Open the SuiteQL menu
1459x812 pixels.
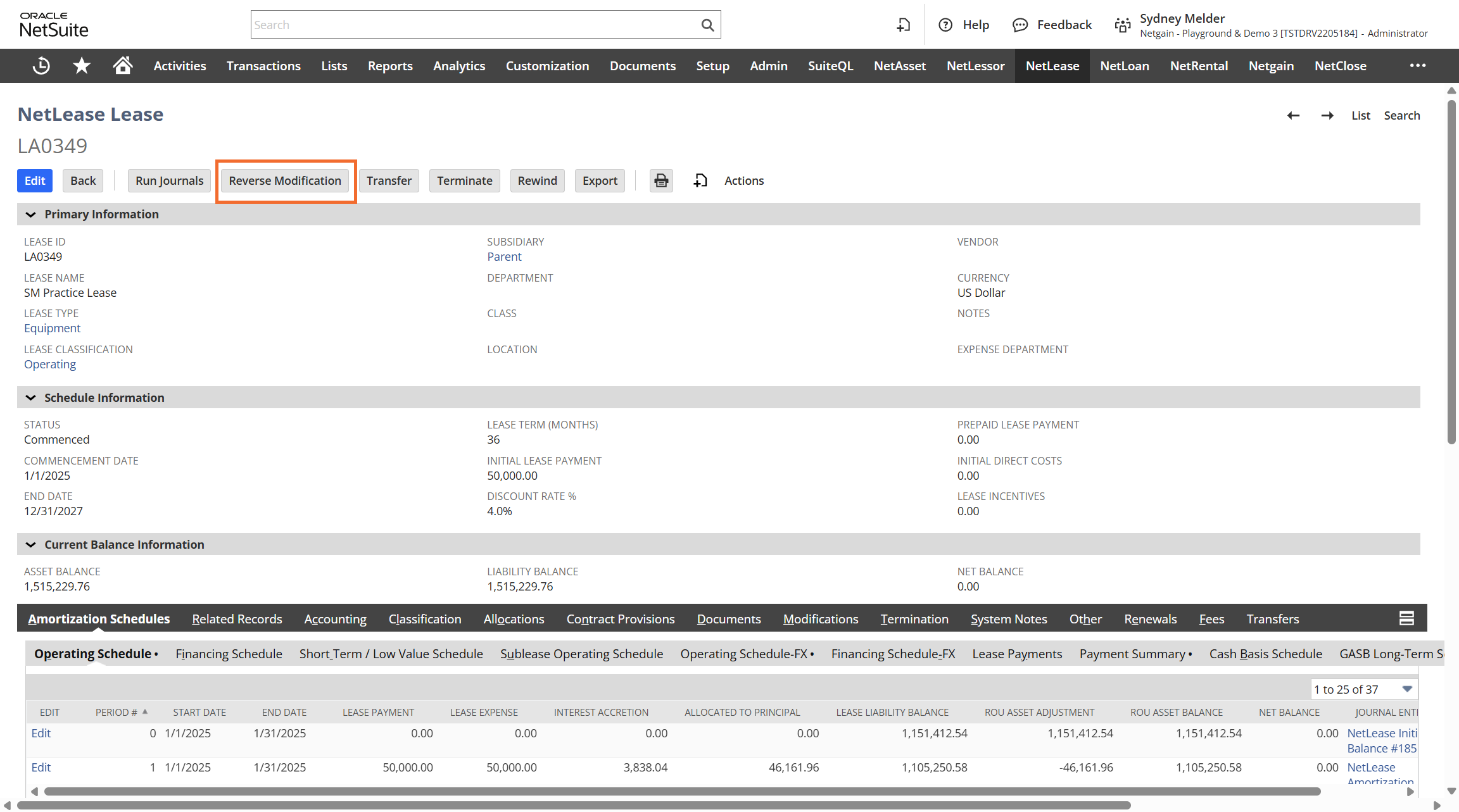click(x=830, y=66)
